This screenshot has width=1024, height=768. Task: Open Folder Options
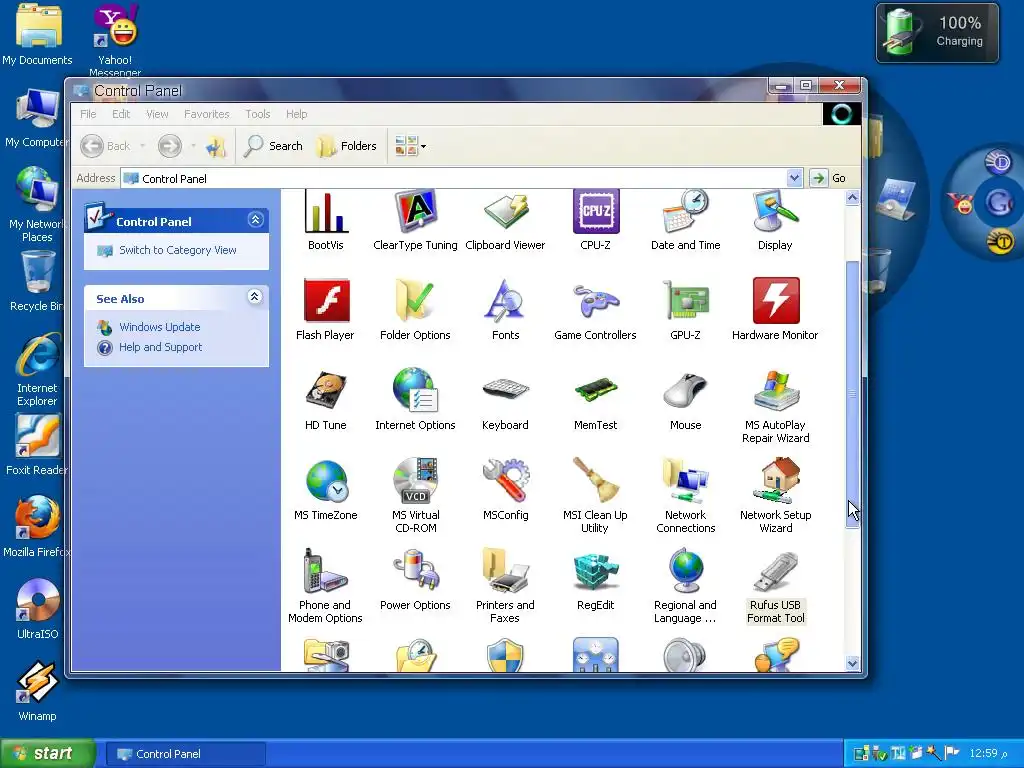tap(415, 310)
